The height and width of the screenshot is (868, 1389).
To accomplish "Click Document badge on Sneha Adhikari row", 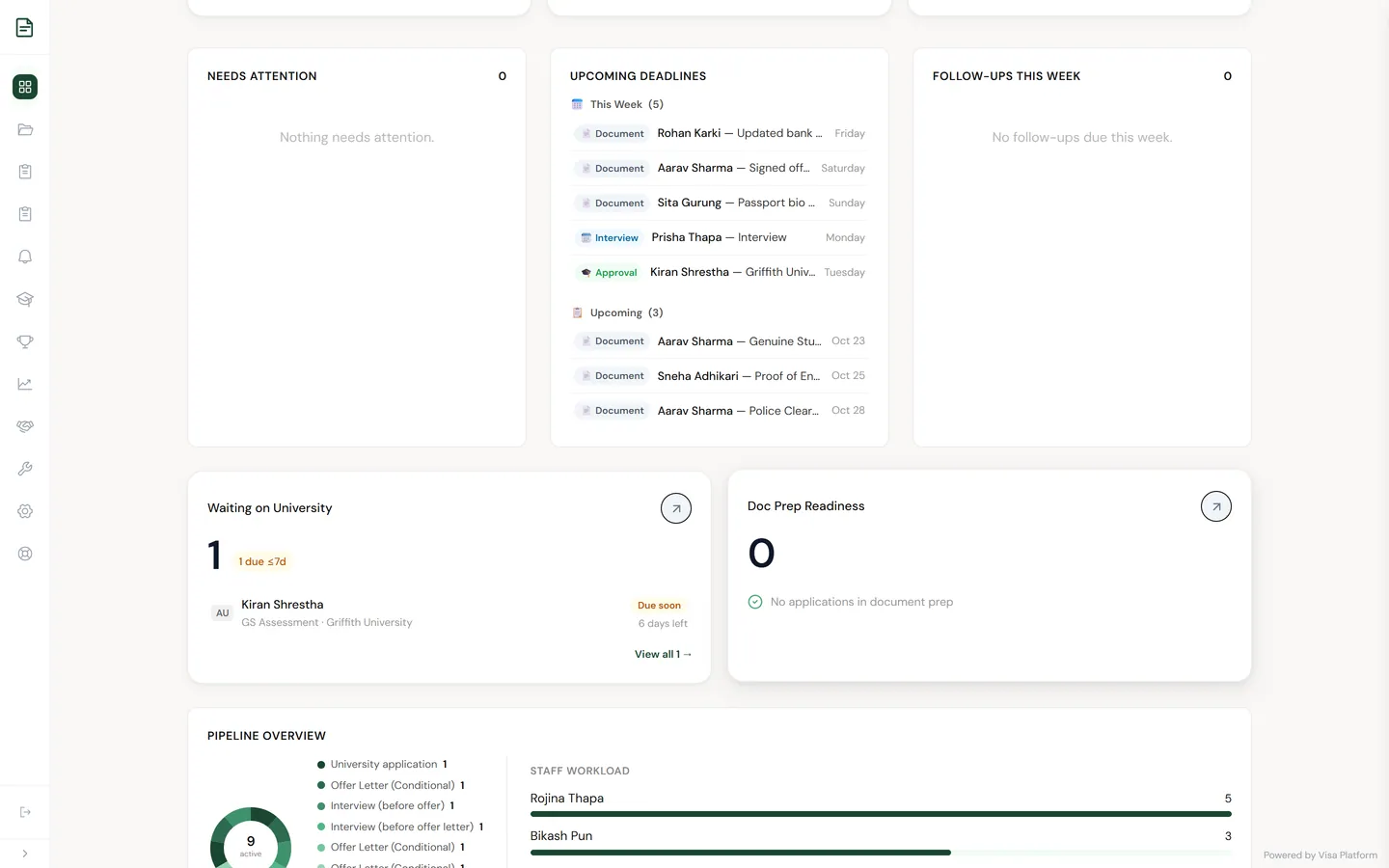I will click(x=613, y=376).
